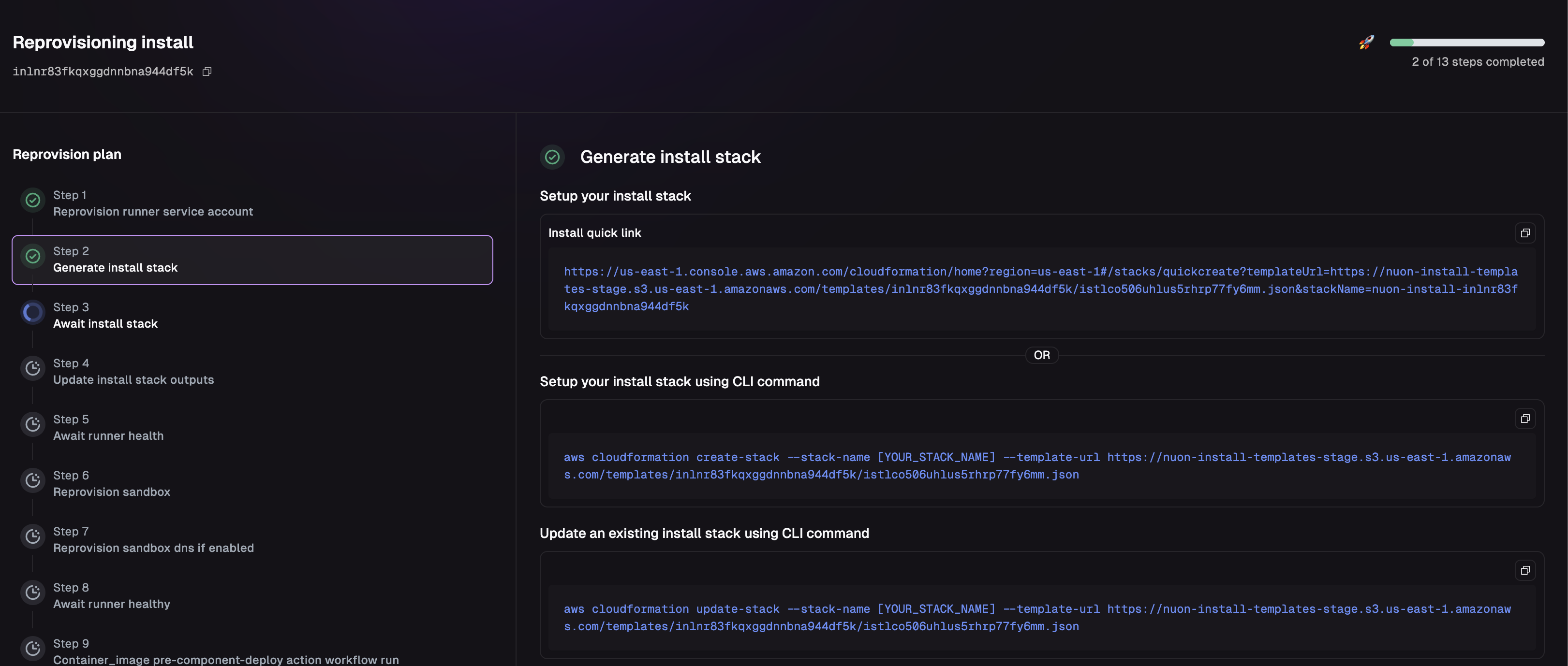Click Step 4 pending clock icon
1568x666 pixels.
(33, 368)
